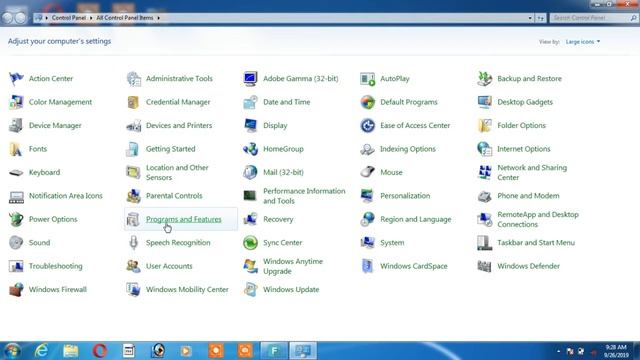Expand arrow after Control Panel breadcrumb
The height and width of the screenshot is (360, 640).
point(91,18)
